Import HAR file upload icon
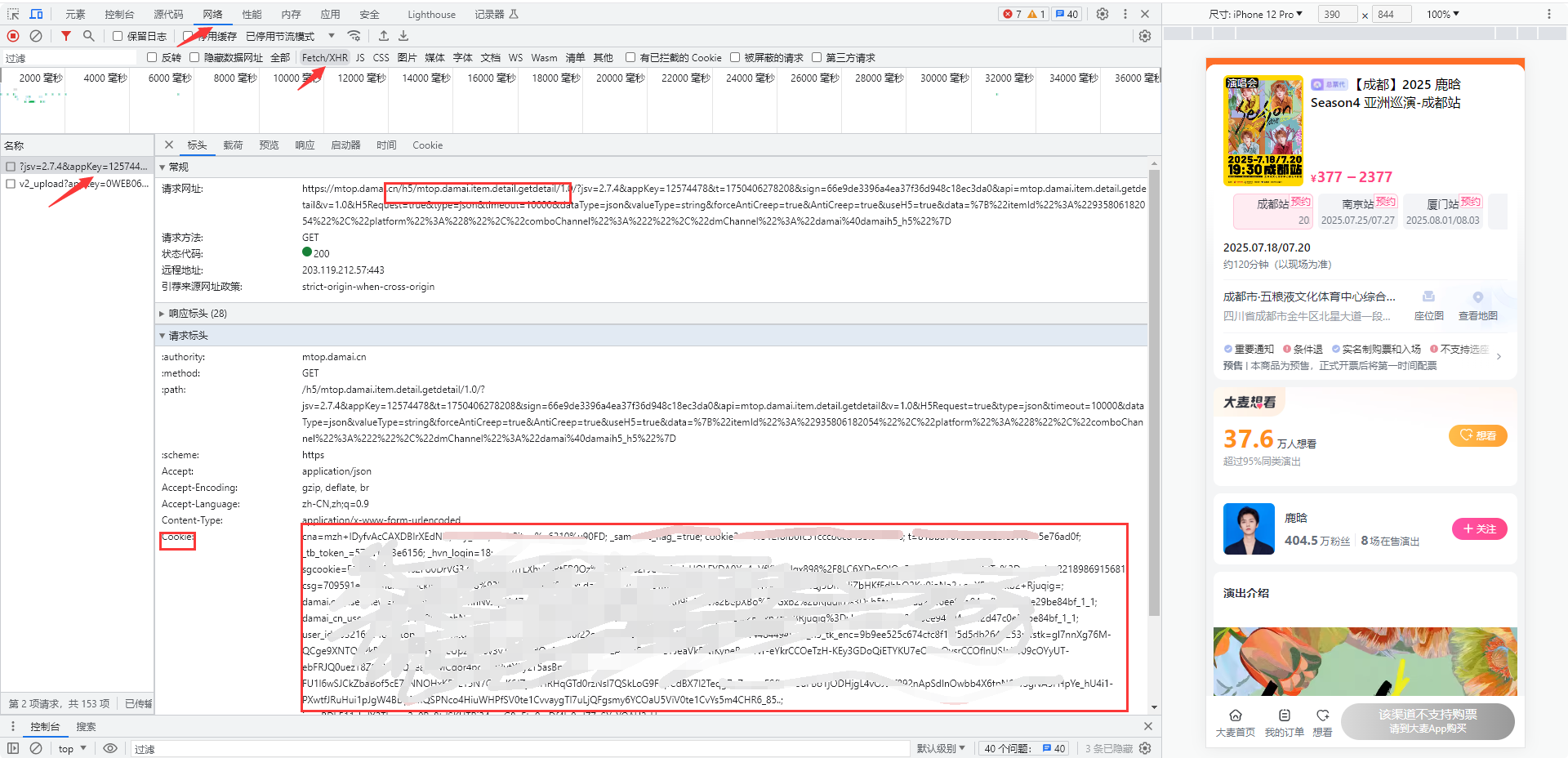 (x=384, y=36)
